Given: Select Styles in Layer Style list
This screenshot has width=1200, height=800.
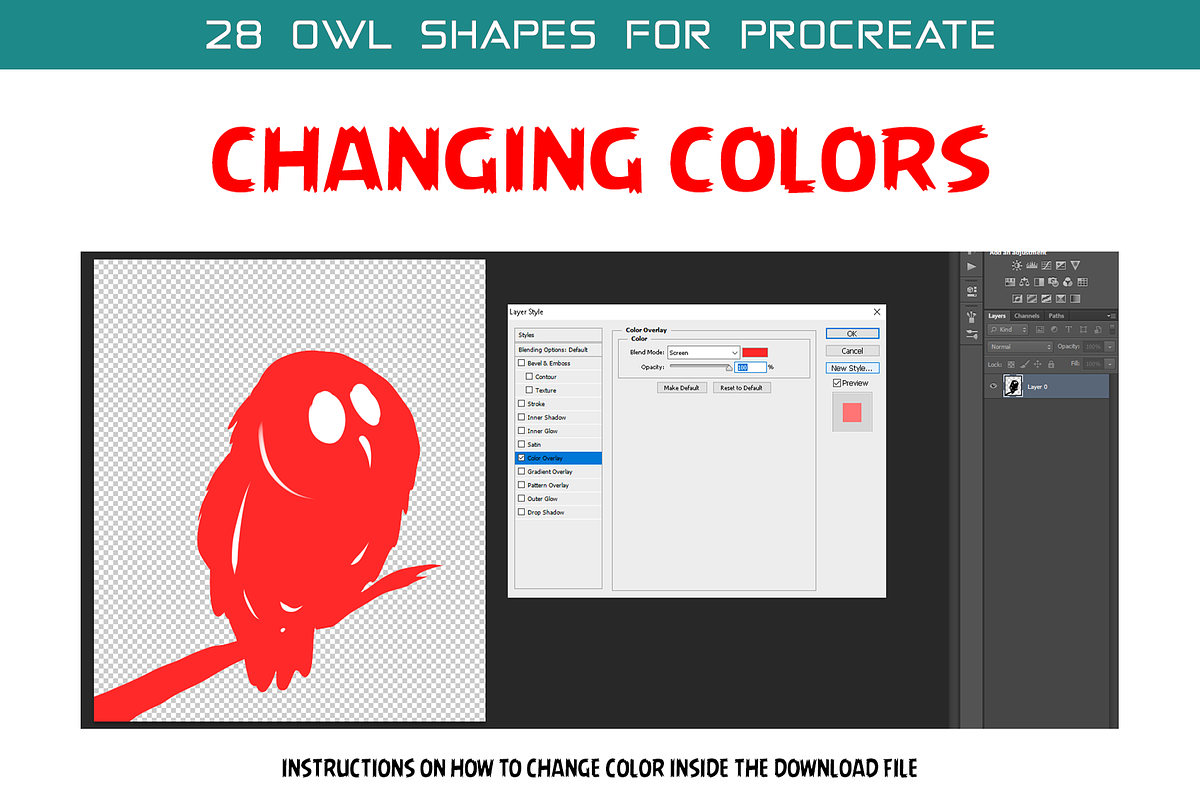Looking at the screenshot, I should (x=558, y=335).
